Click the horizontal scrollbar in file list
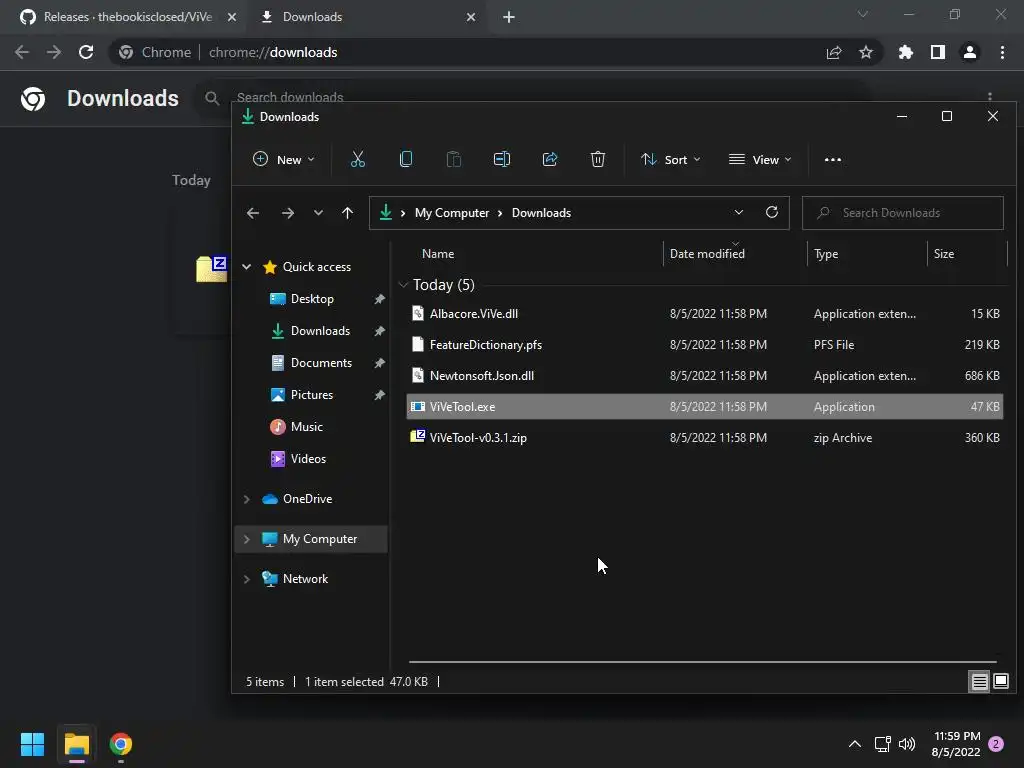 tap(703, 662)
